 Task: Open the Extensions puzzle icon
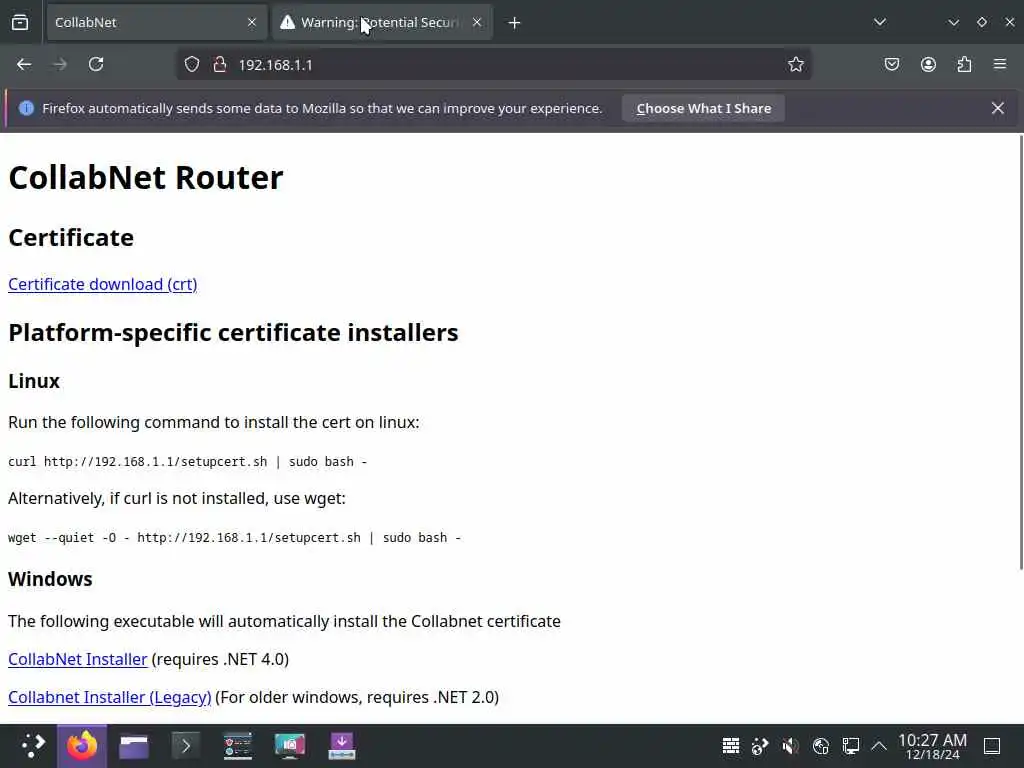pos(964,65)
